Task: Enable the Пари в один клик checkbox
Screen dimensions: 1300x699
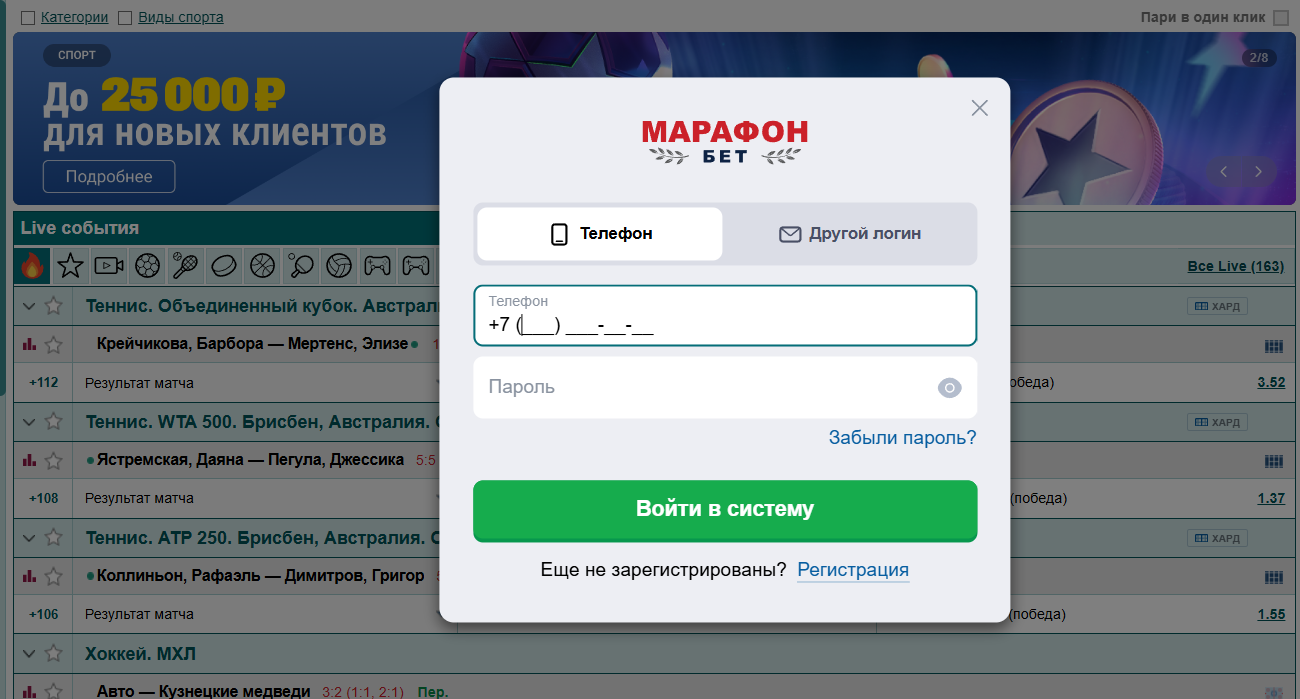Action: 1283,16
